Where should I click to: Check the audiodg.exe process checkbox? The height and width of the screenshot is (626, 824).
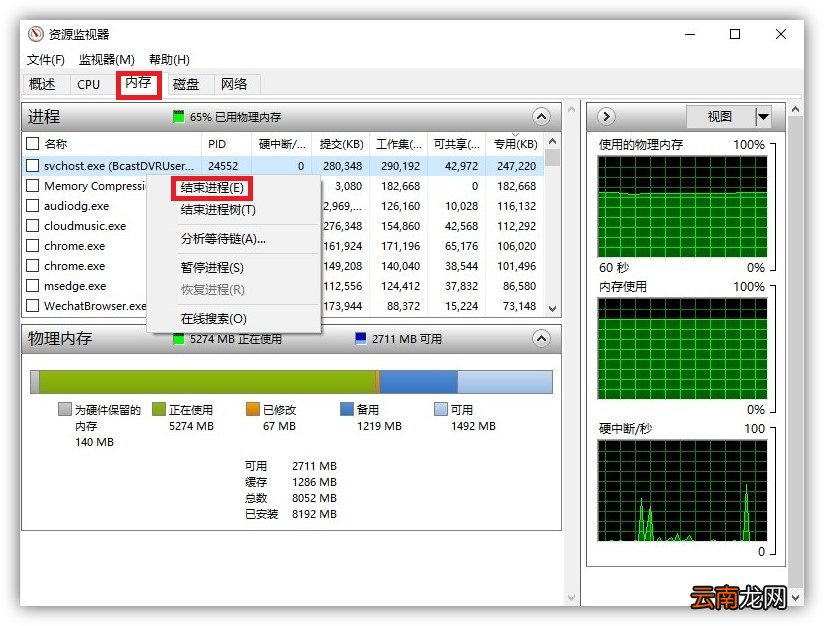pyautogui.click(x=33, y=206)
